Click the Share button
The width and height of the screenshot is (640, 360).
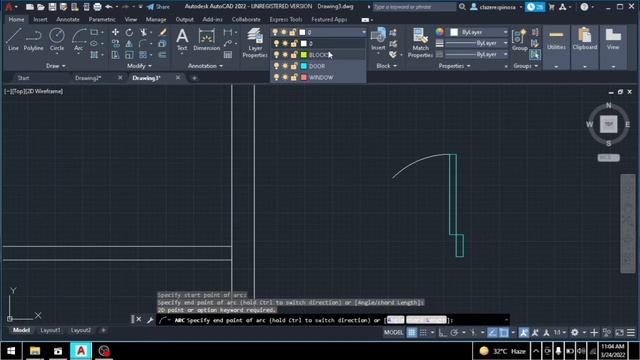pos(158,7)
